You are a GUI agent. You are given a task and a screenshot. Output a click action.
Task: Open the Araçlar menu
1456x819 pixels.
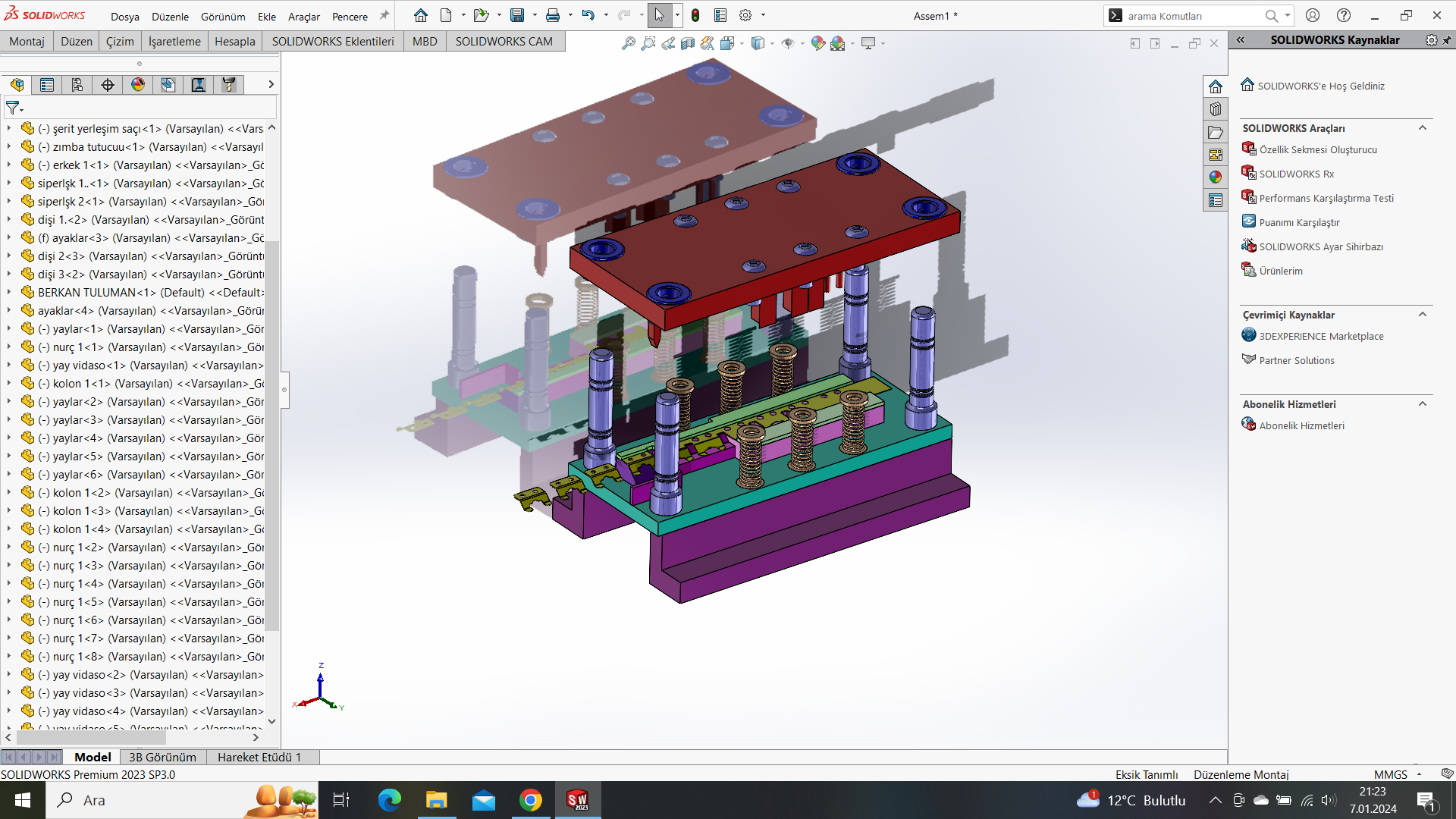pos(303,16)
